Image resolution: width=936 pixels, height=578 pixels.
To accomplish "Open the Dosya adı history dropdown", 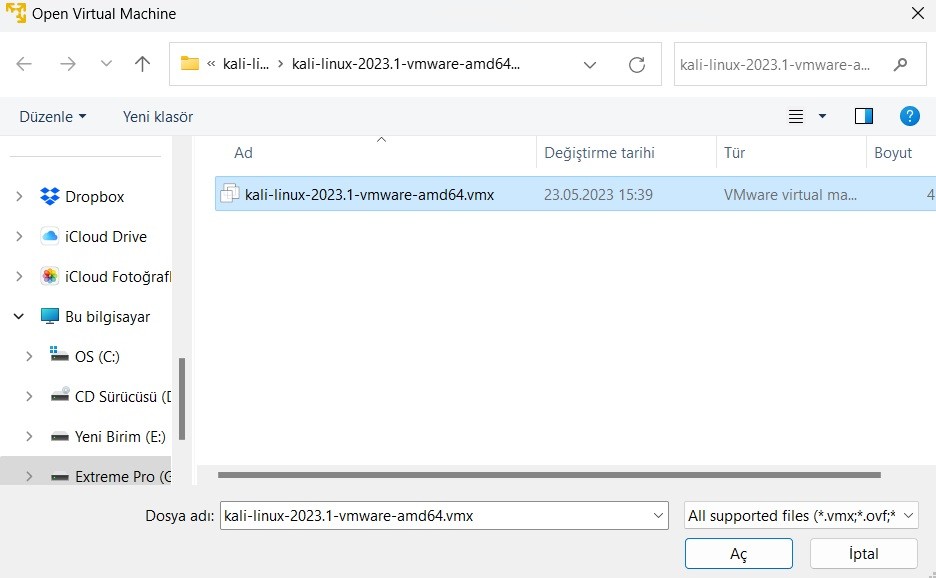I will click(655, 515).
